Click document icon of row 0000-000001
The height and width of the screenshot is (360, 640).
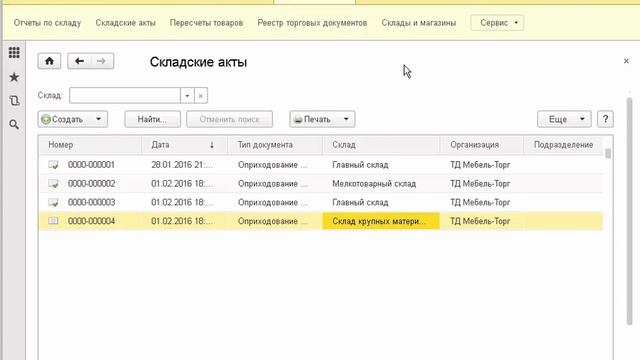53,165
